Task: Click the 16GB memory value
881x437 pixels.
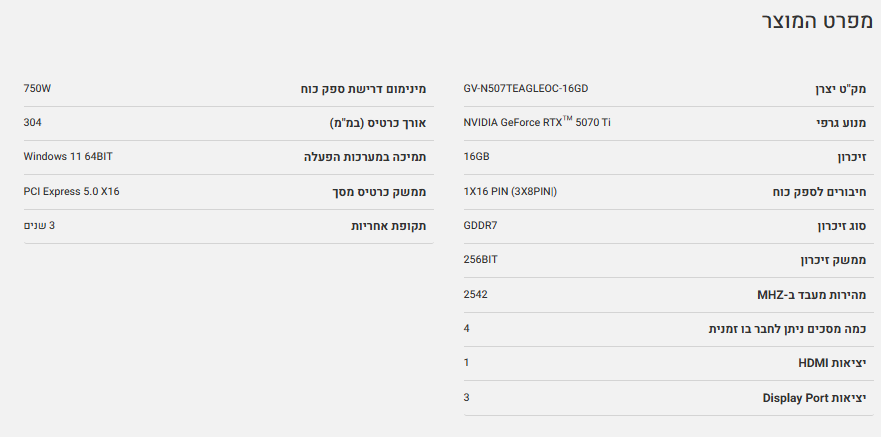Action: pos(476,157)
